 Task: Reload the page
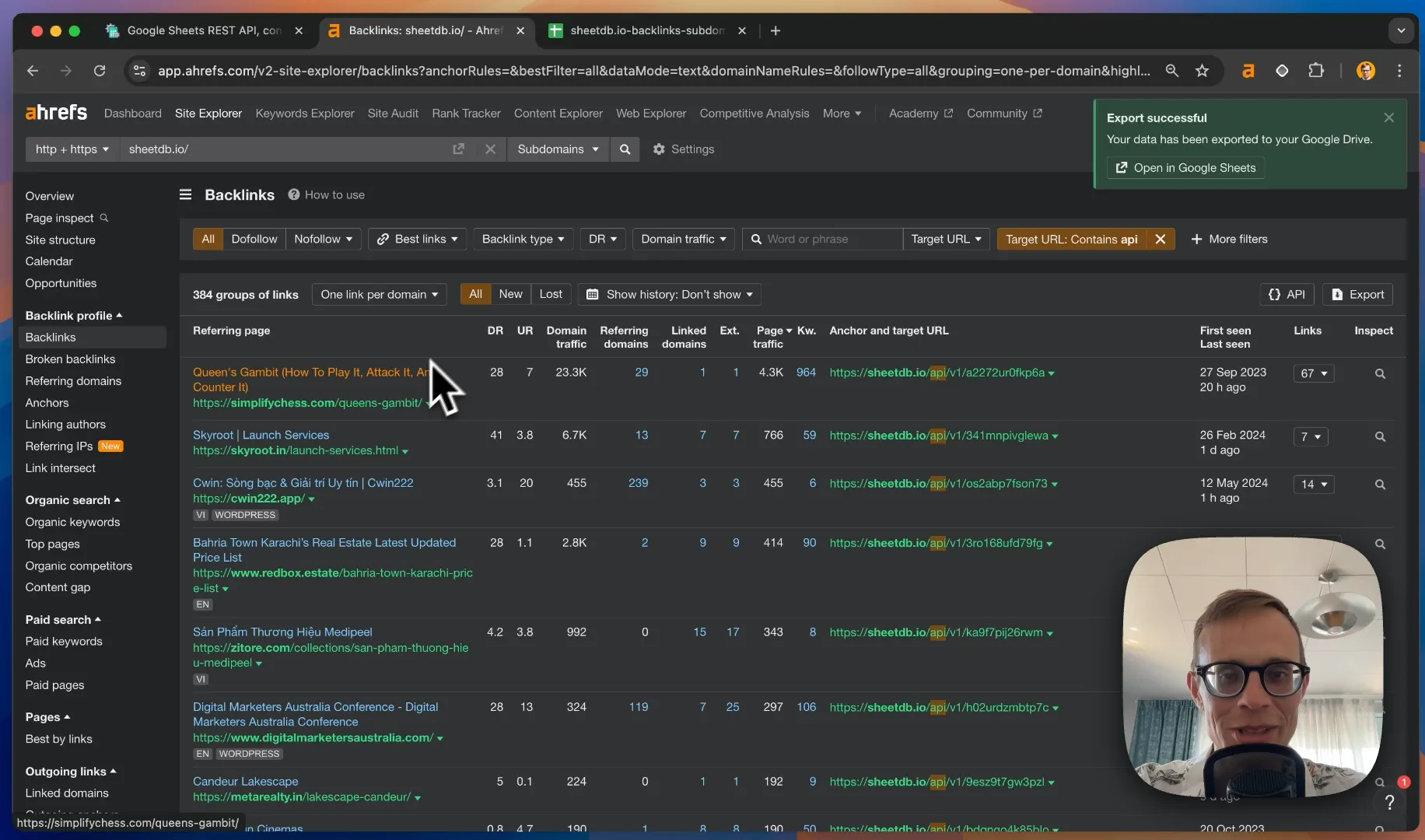click(x=100, y=71)
